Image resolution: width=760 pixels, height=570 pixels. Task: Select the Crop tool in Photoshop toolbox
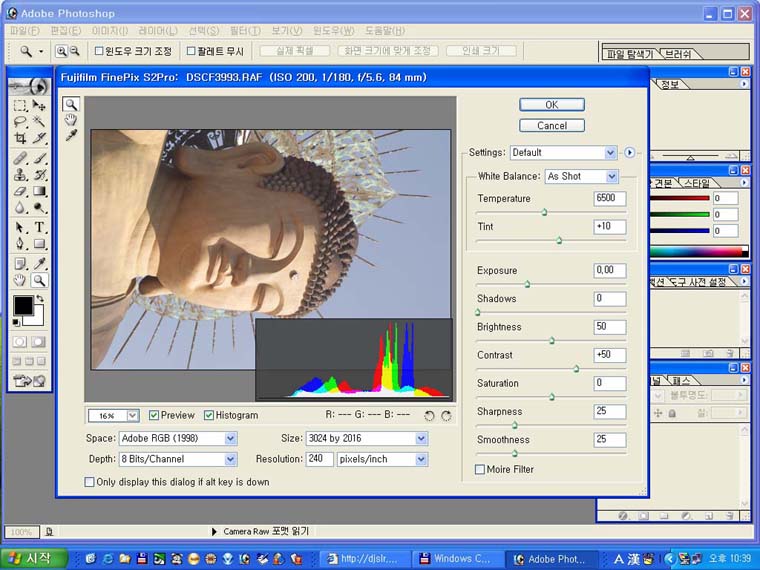pos(20,138)
